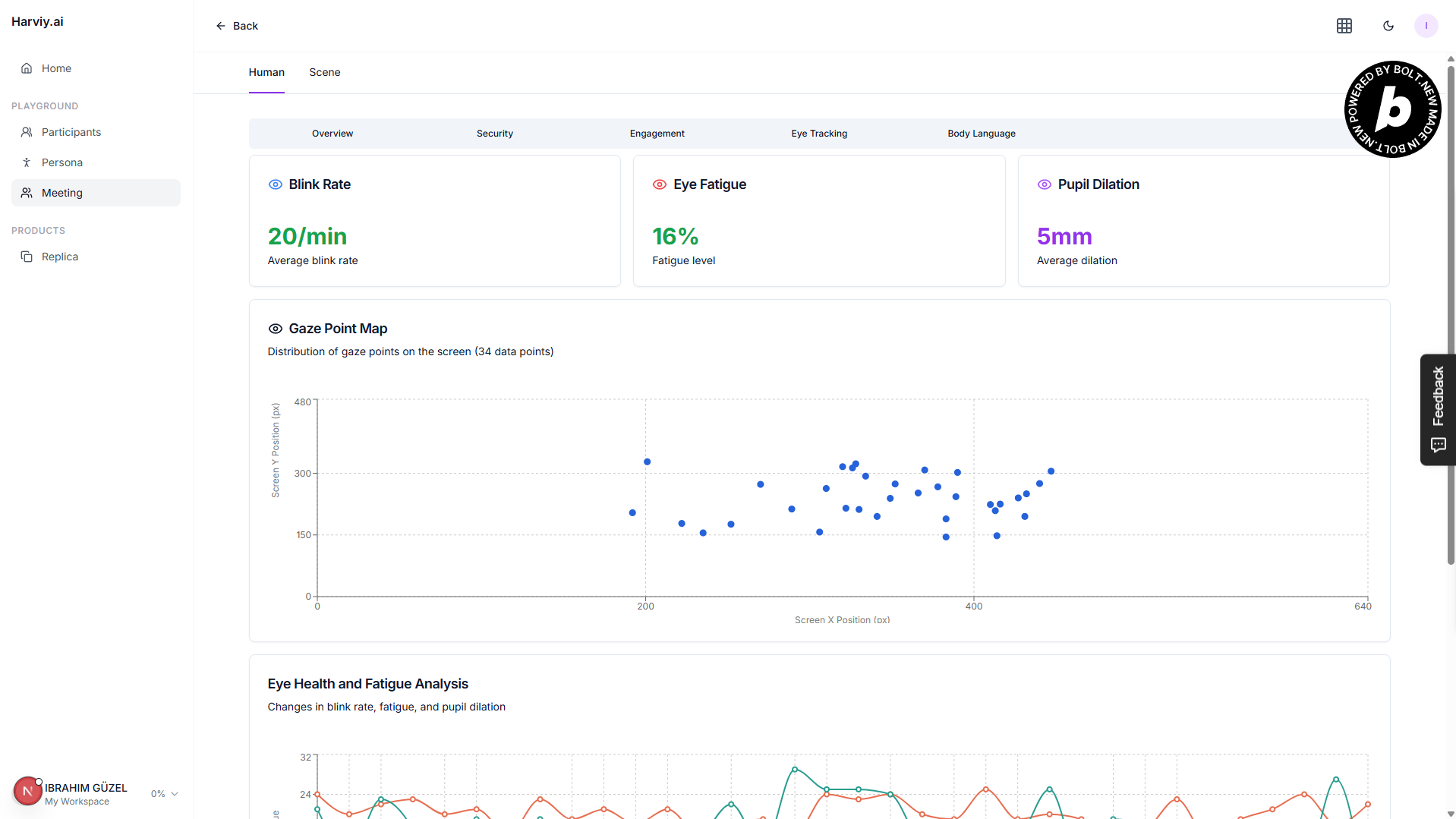Image resolution: width=1456 pixels, height=819 pixels.
Task: Open the Feedback side panel
Action: coord(1437,409)
